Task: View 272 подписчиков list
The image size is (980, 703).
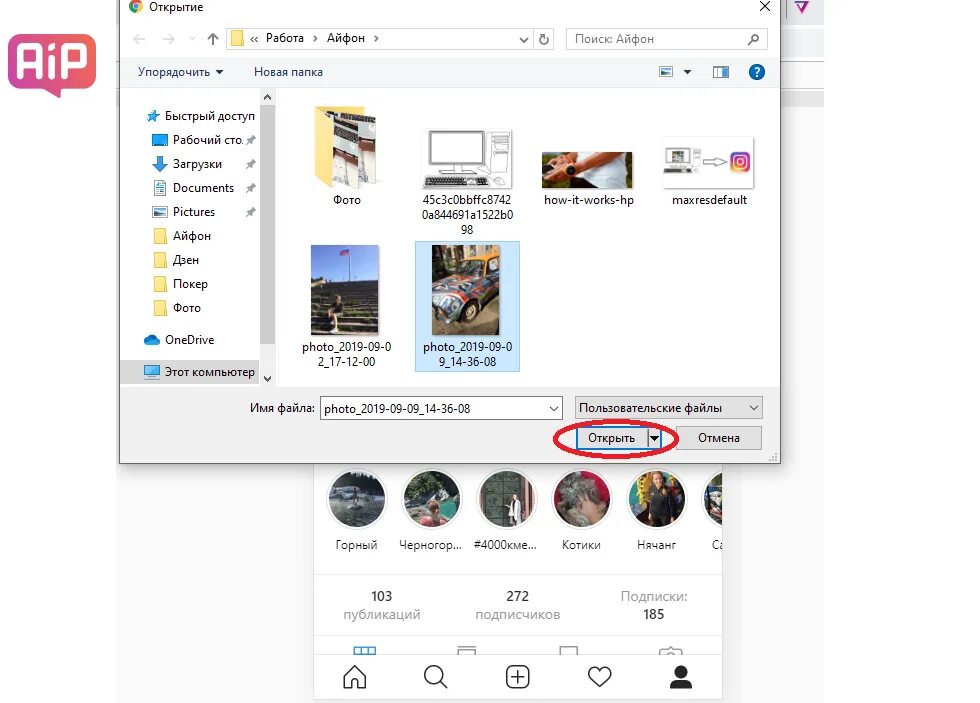Action: pyautogui.click(x=518, y=605)
